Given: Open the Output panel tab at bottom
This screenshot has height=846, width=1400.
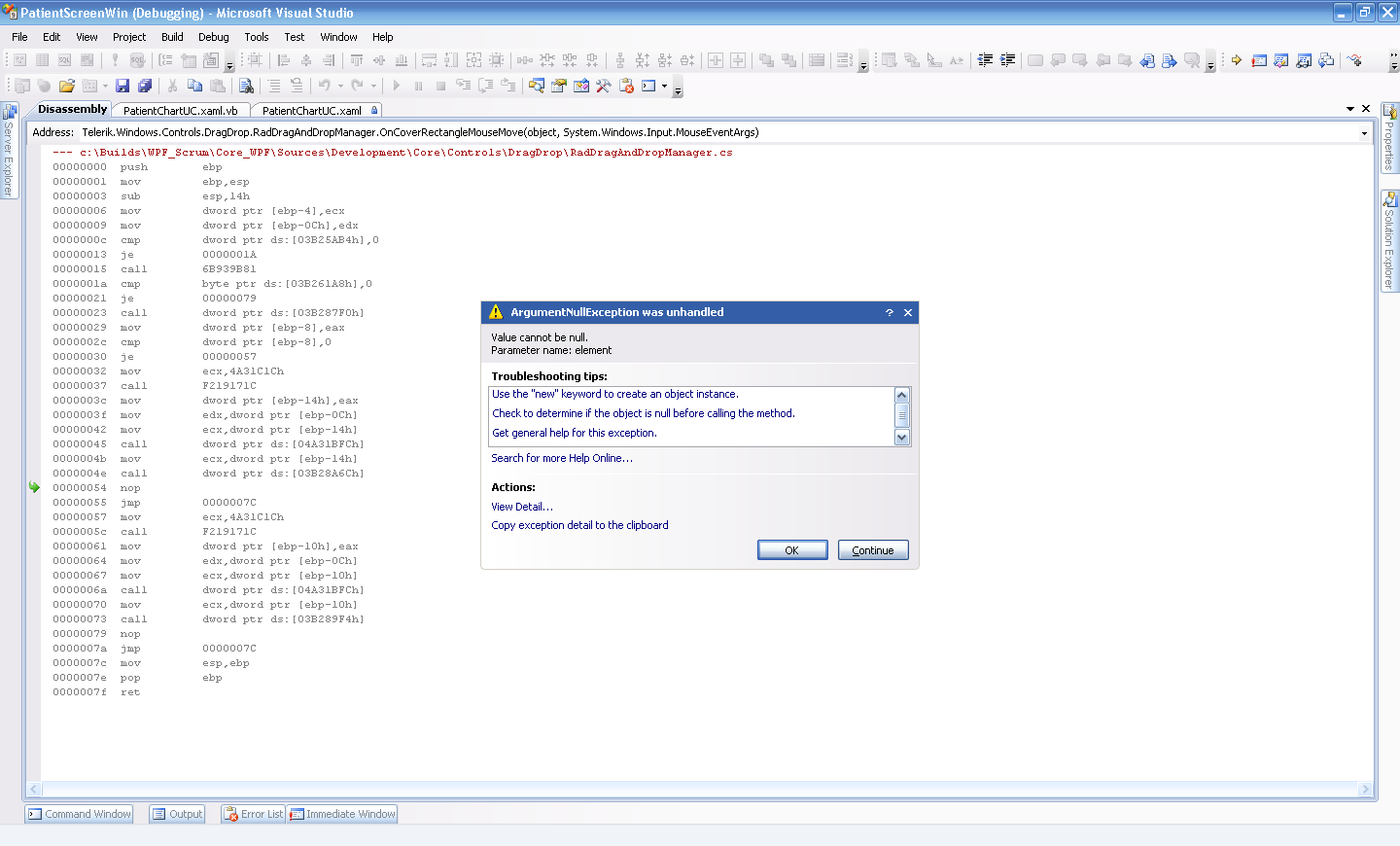Looking at the screenshot, I should 177,814.
